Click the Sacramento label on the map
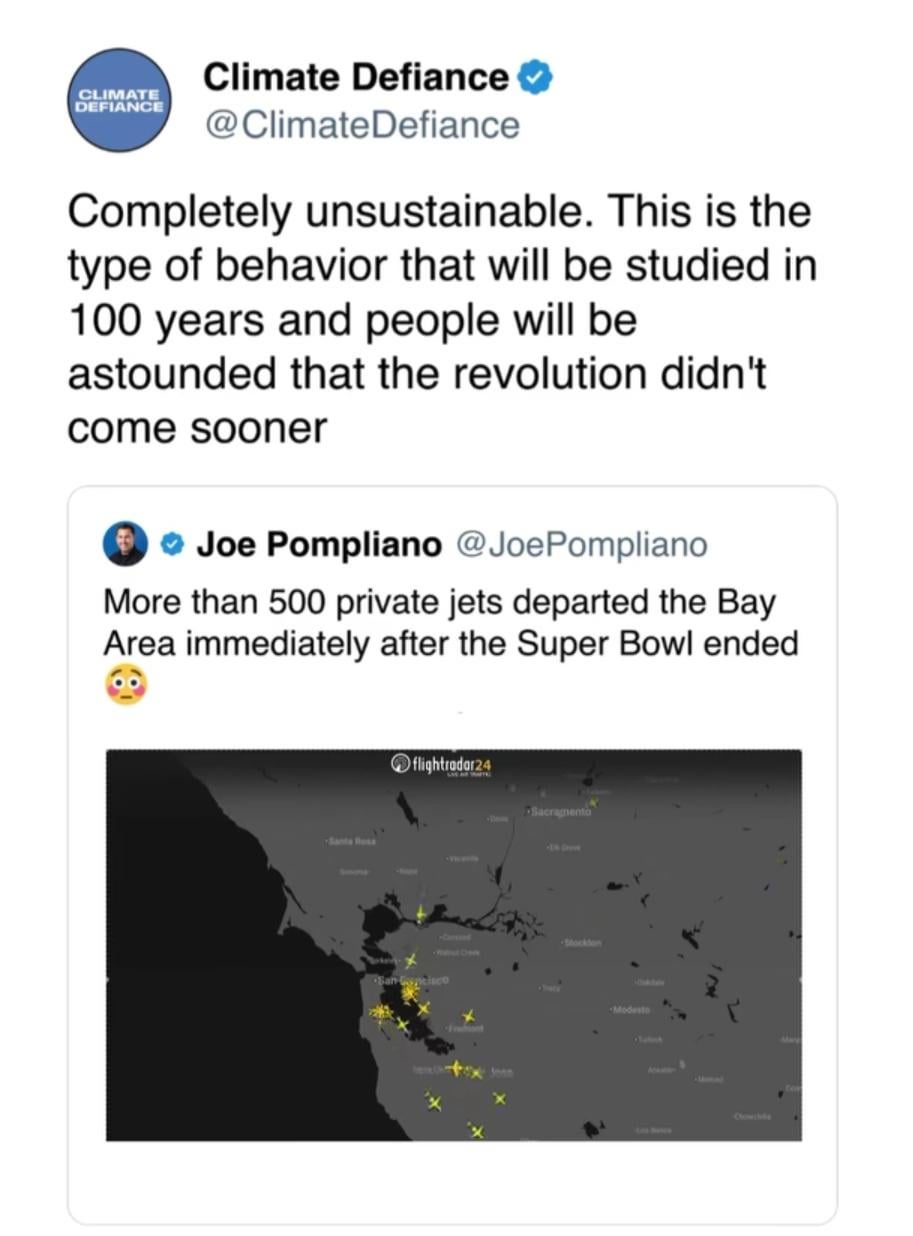 click(x=561, y=813)
